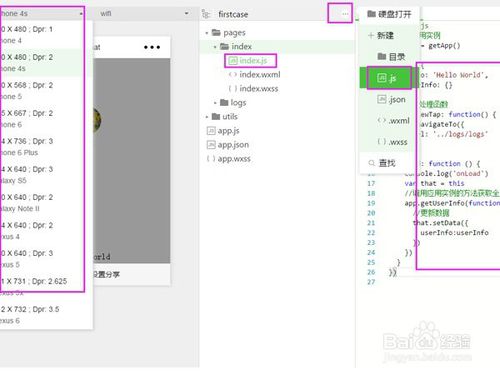Choose 查找 search from the context menu

coord(388,163)
